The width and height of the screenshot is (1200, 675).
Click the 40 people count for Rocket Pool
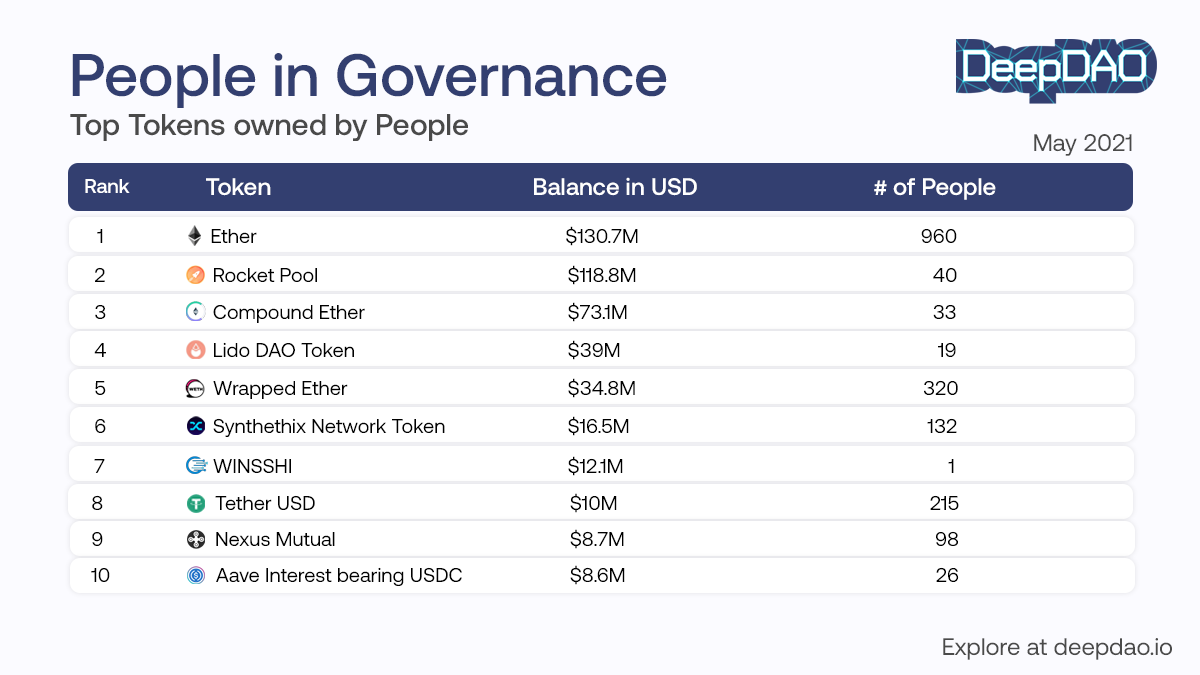[x=945, y=275]
